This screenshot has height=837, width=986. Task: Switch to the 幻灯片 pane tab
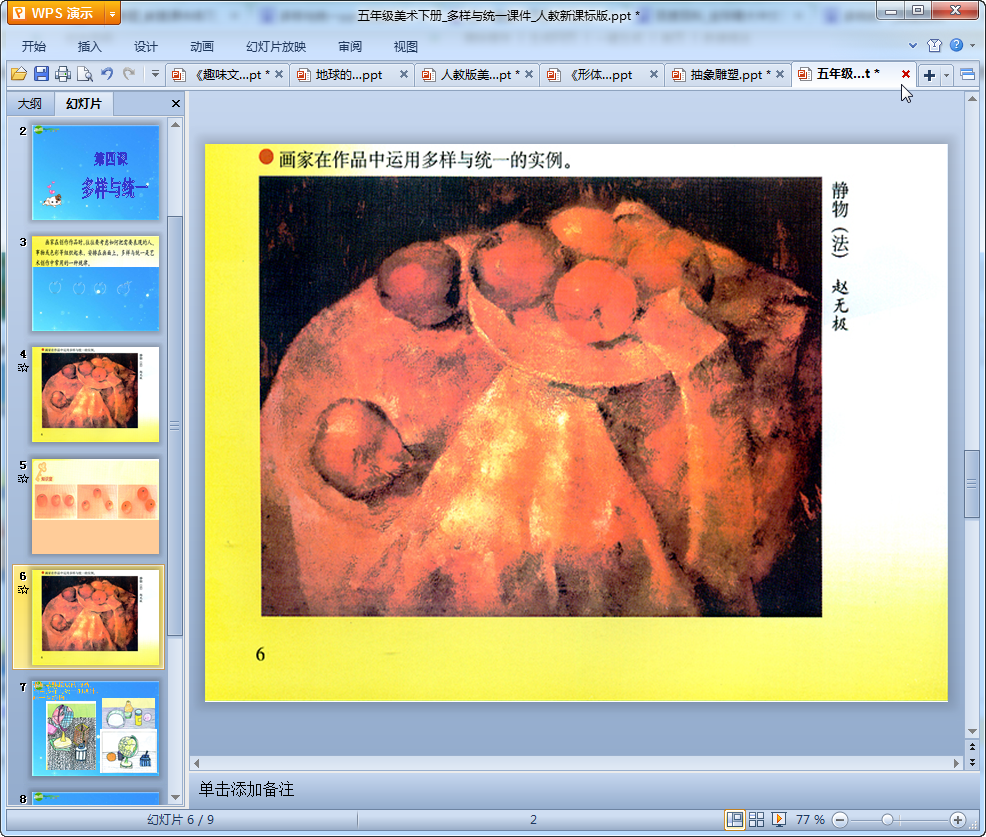84,104
